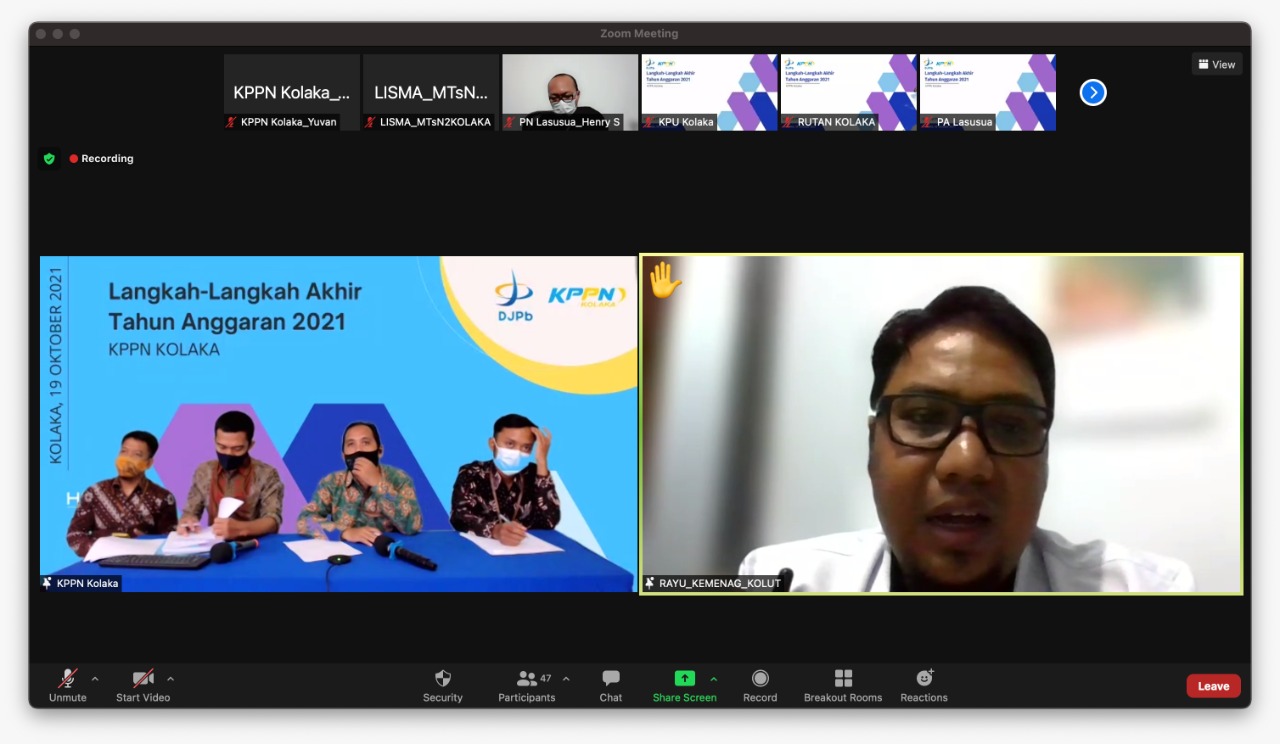This screenshot has width=1280, height=744.
Task: Show next page of participant thumbnails
Action: (1093, 92)
